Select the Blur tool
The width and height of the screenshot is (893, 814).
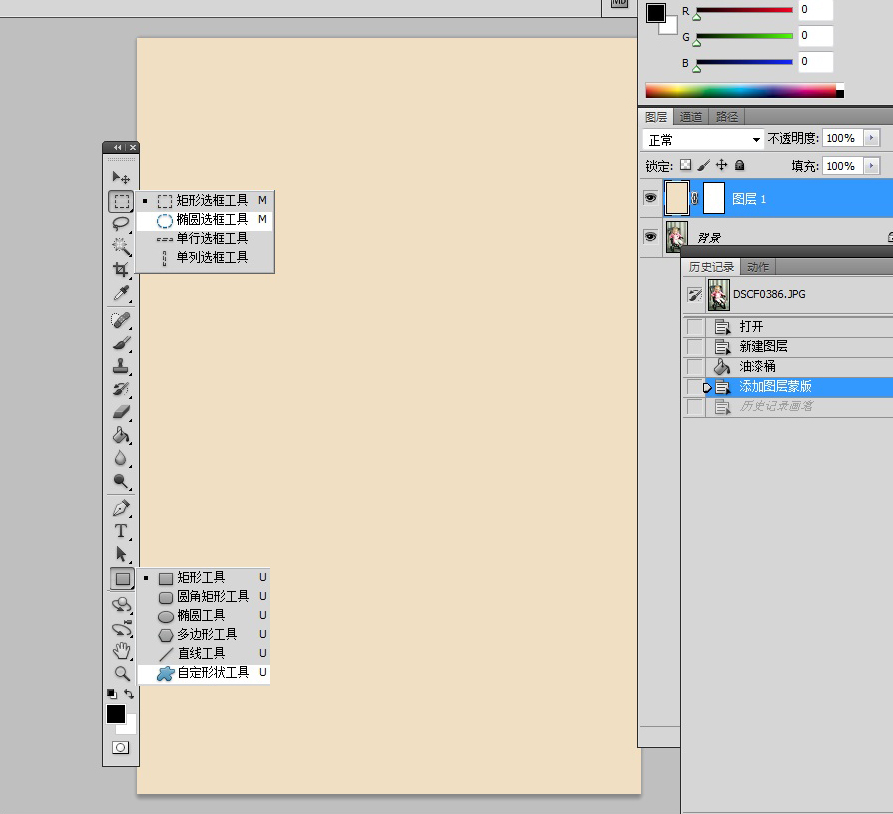click(x=121, y=458)
